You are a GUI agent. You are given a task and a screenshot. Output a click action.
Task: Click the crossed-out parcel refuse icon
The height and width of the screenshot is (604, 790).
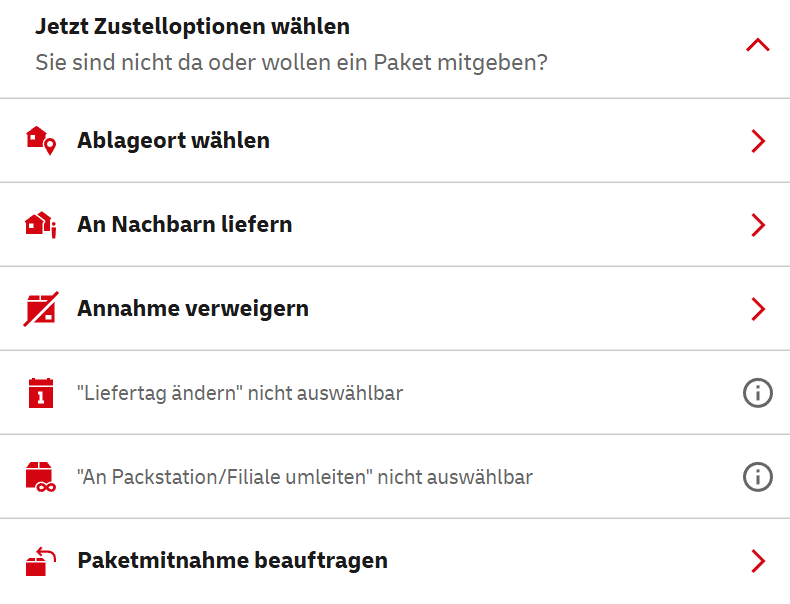pyautogui.click(x=40, y=309)
